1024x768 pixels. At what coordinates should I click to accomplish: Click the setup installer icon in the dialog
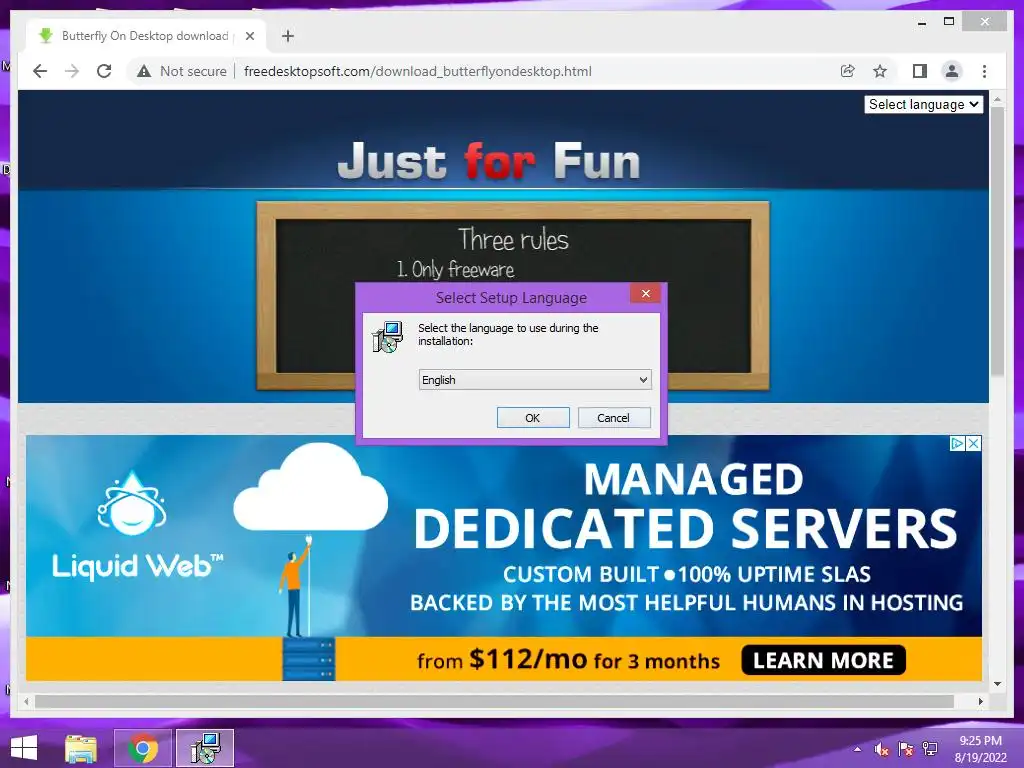pos(388,337)
